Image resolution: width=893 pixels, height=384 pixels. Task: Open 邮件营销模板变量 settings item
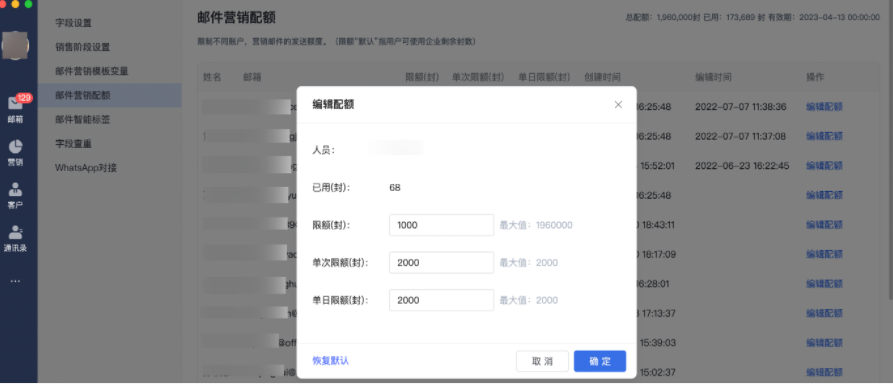click(x=92, y=71)
